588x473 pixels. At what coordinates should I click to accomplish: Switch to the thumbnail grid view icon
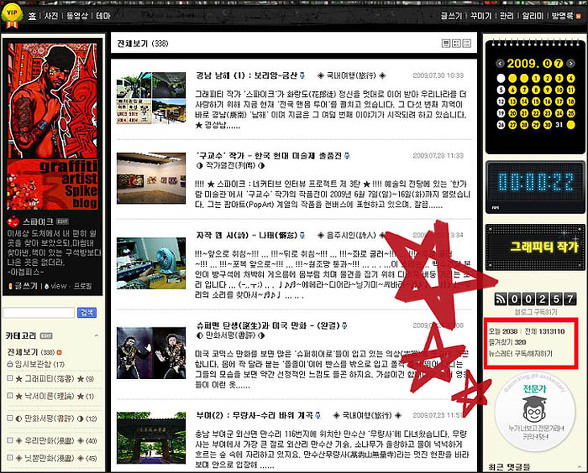coord(456,44)
